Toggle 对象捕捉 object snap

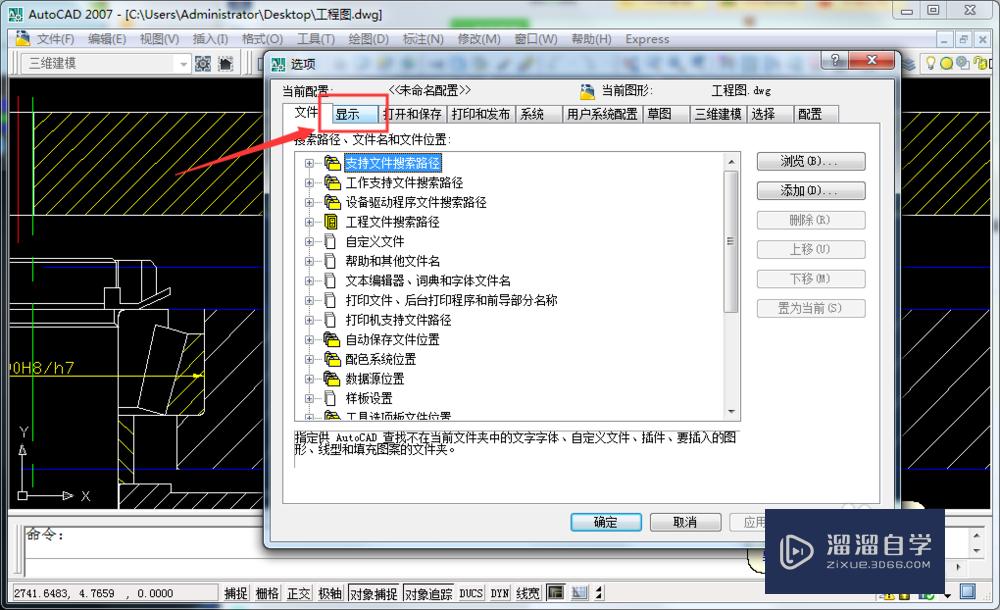click(374, 593)
